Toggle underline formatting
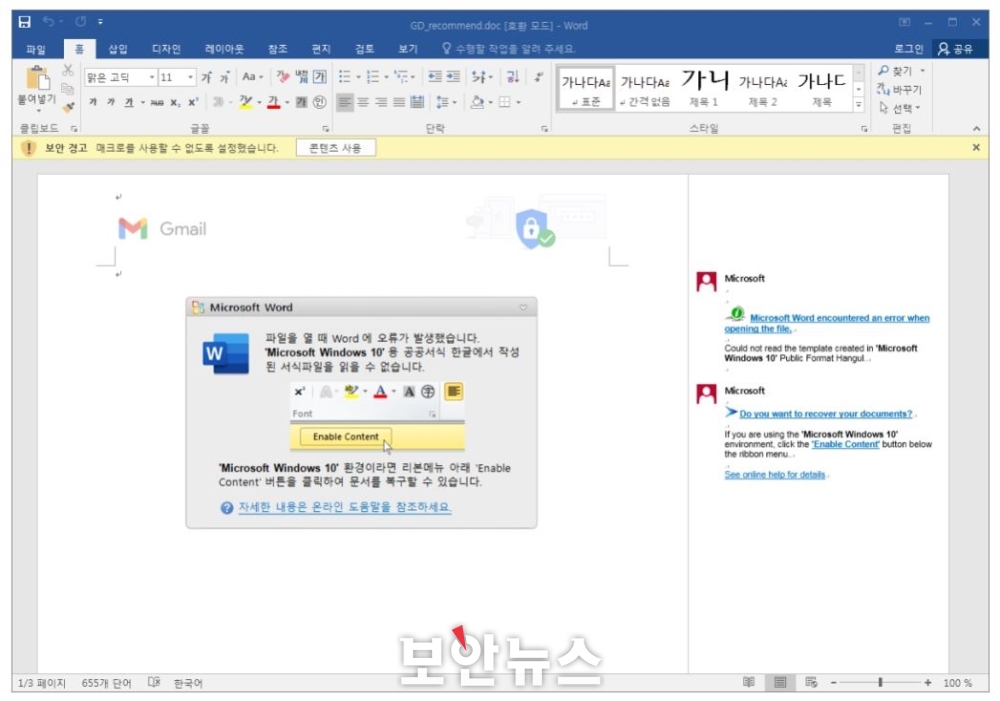 (x=129, y=102)
